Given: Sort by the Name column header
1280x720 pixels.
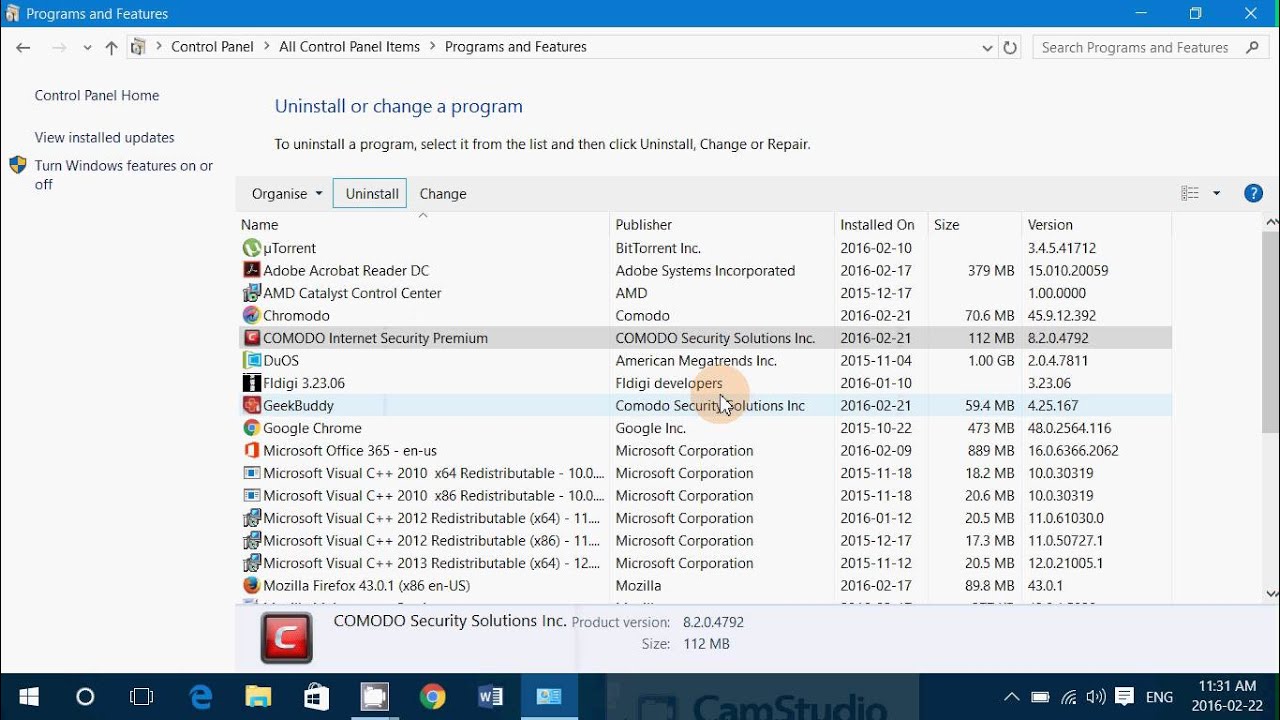Looking at the screenshot, I should click(x=423, y=225).
